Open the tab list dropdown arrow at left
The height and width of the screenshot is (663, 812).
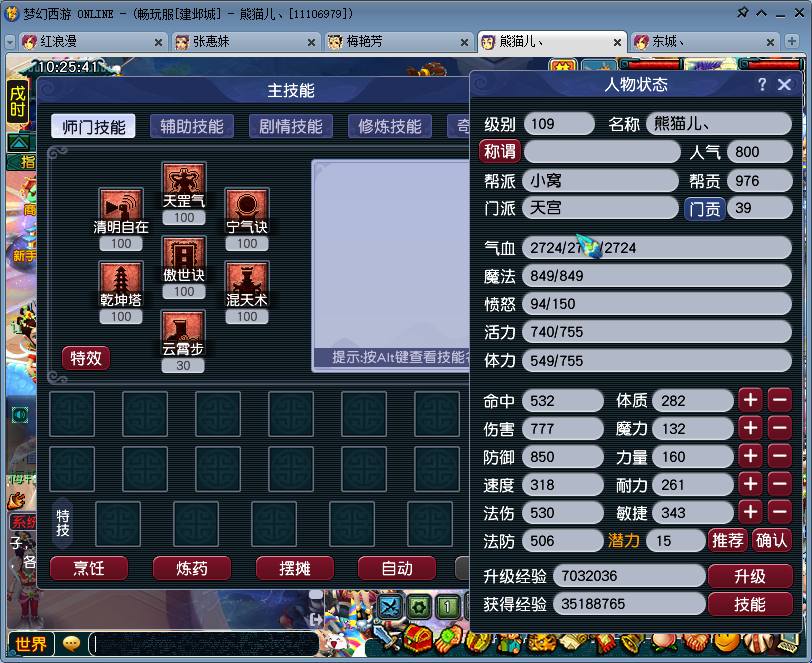pyautogui.click(x=10, y=42)
